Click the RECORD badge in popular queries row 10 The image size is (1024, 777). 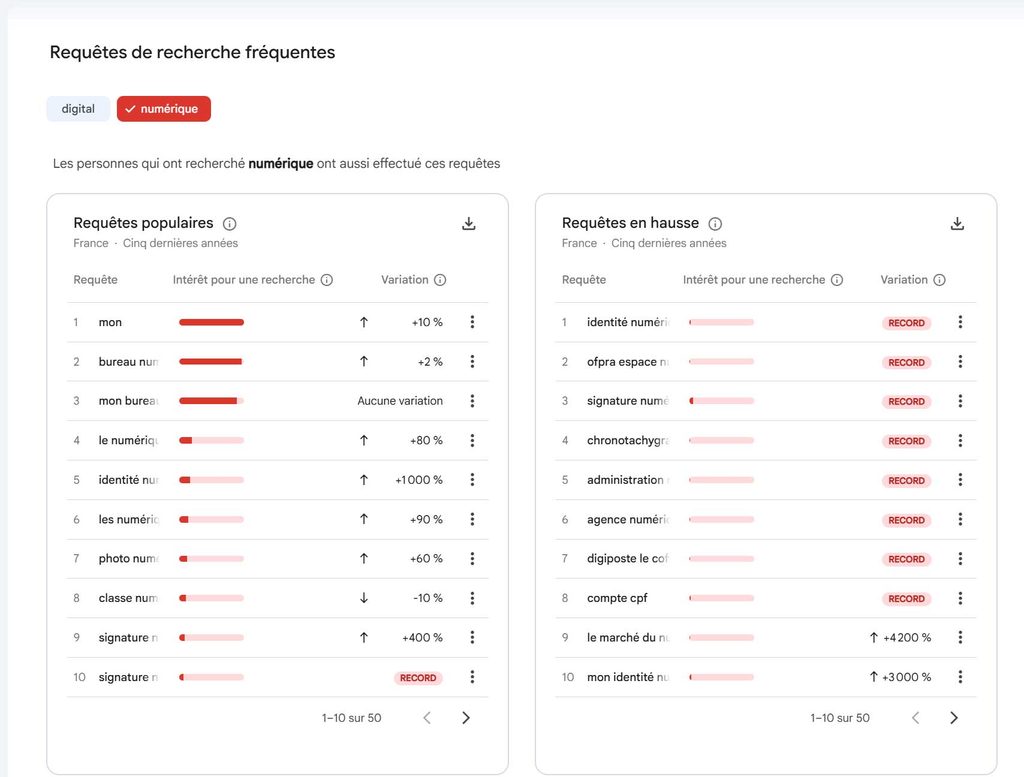(418, 678)
